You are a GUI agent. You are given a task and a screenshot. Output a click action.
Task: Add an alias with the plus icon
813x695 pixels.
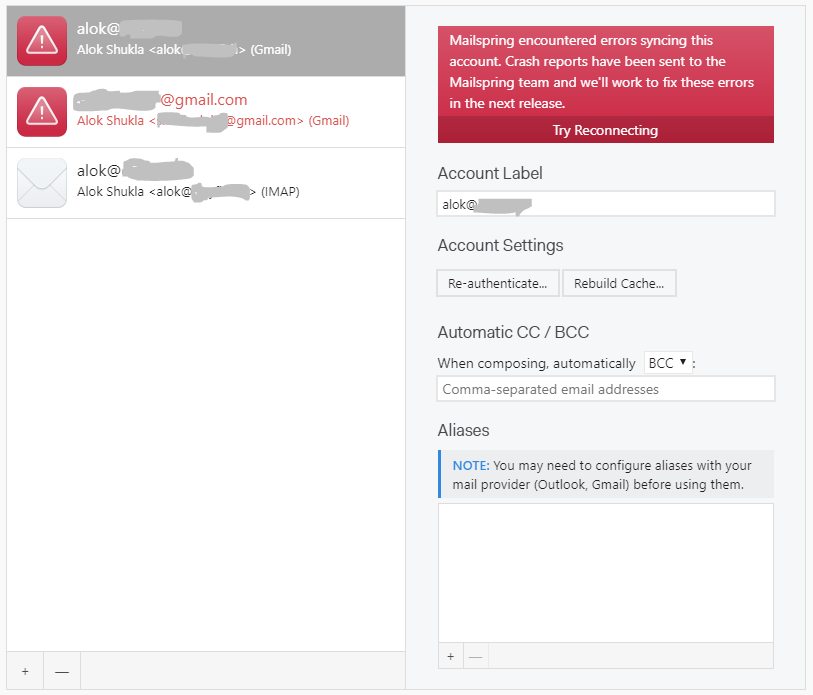[451, 657]
